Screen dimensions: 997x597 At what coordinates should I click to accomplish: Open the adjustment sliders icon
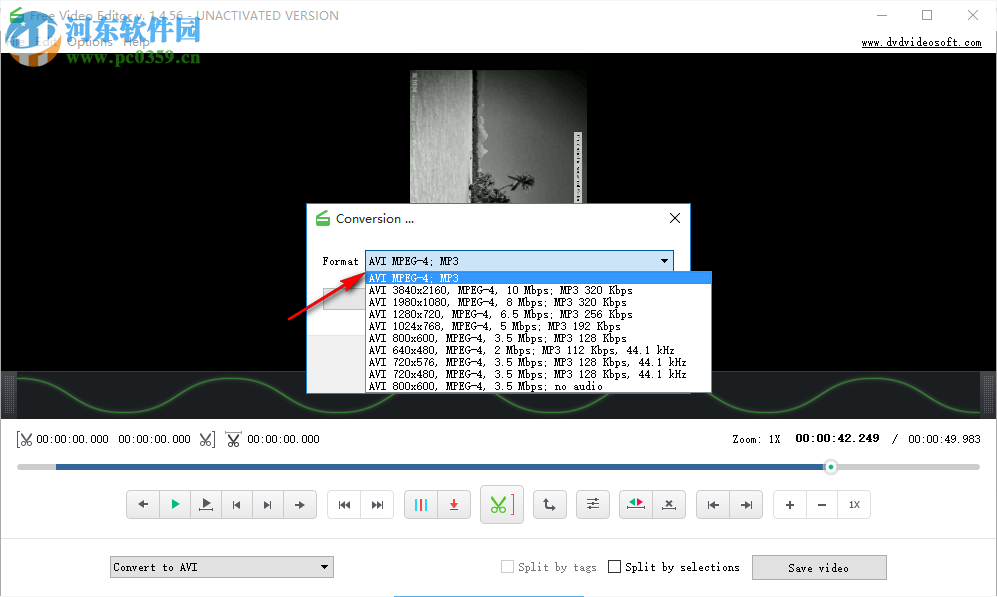tap(593, 504)
